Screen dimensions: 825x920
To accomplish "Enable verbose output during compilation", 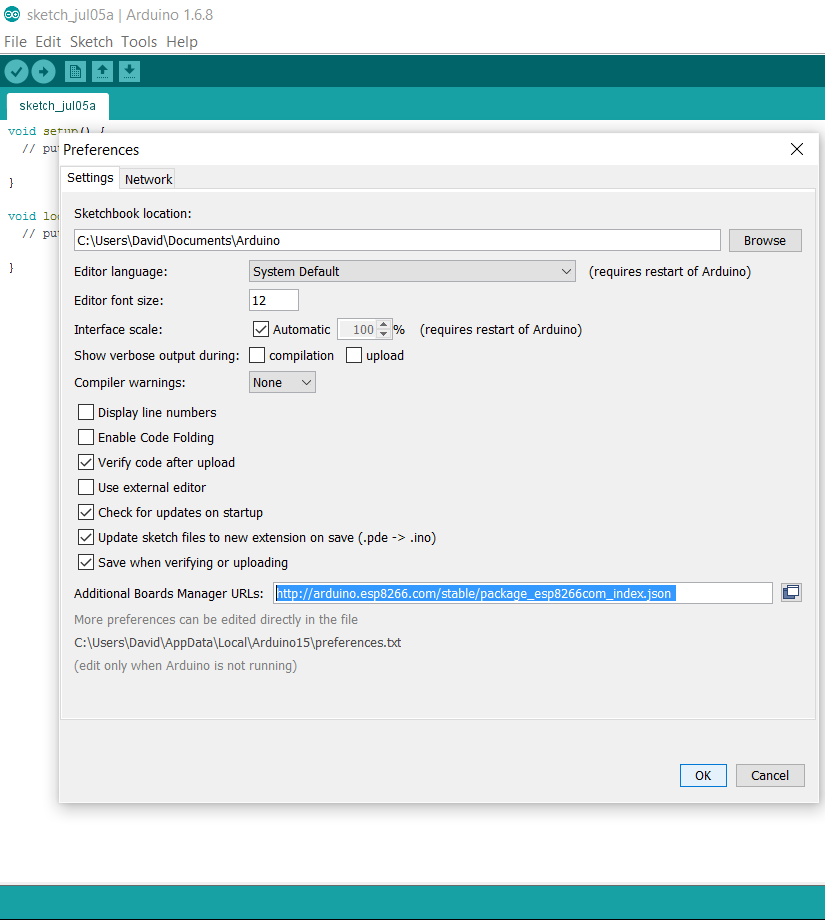I will pyautogui.click(x=257, y=355).
